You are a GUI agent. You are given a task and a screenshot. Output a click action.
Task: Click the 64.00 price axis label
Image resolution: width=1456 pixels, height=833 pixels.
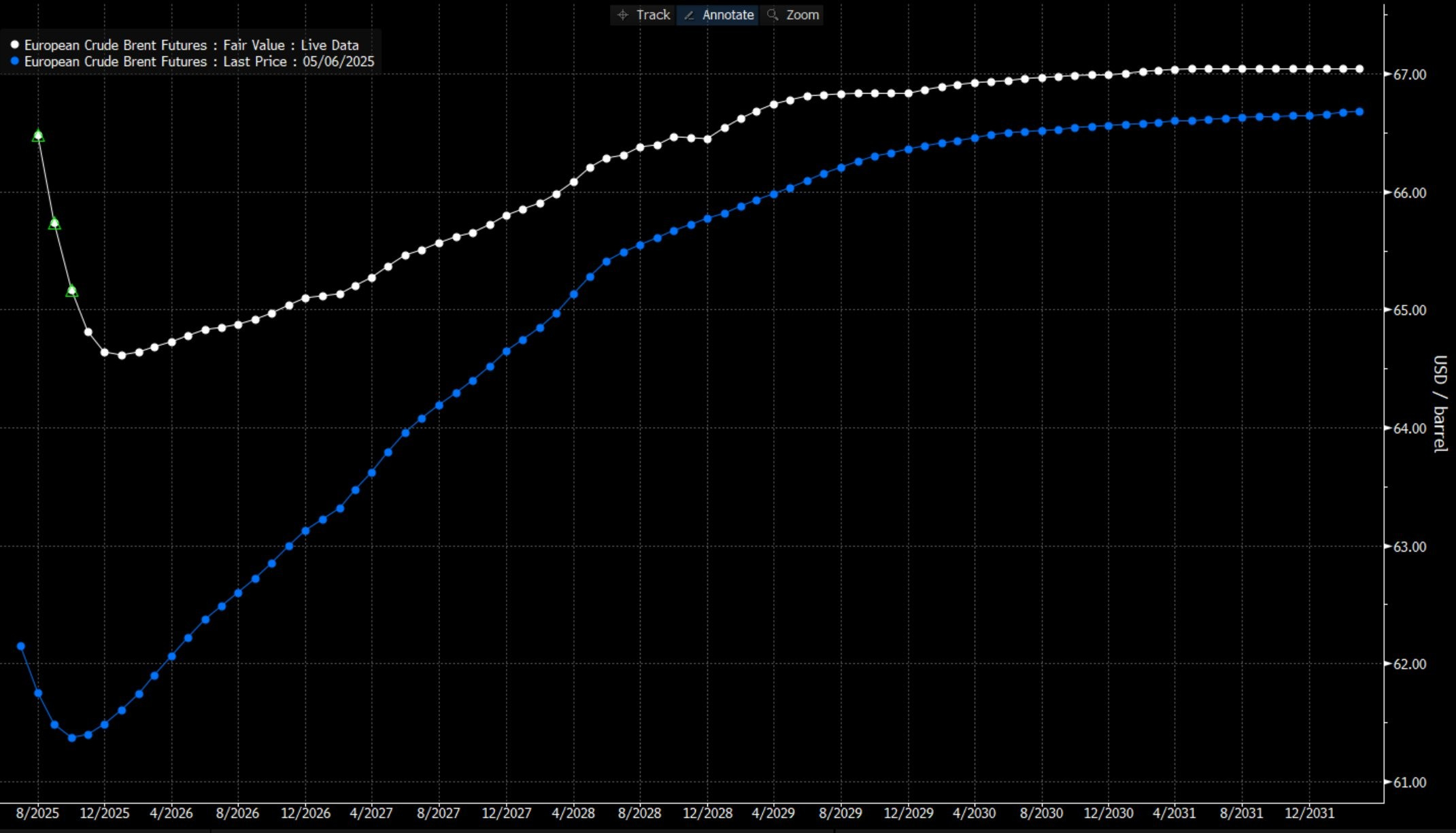point(1409,428)
